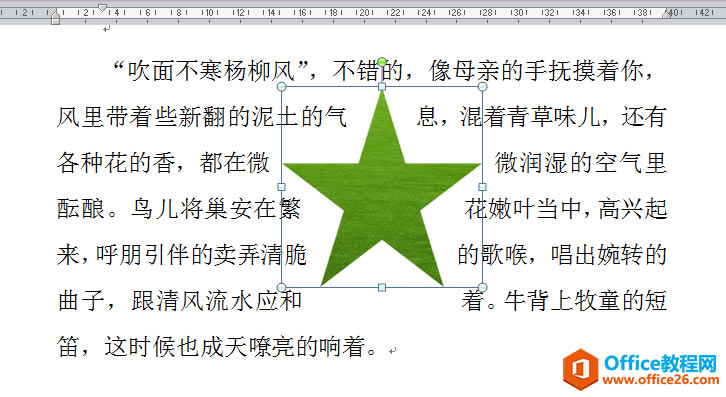Click the text “牛背上牧童的短”
This screenshot has width=726, height=397.
click(x=585, y=300)
